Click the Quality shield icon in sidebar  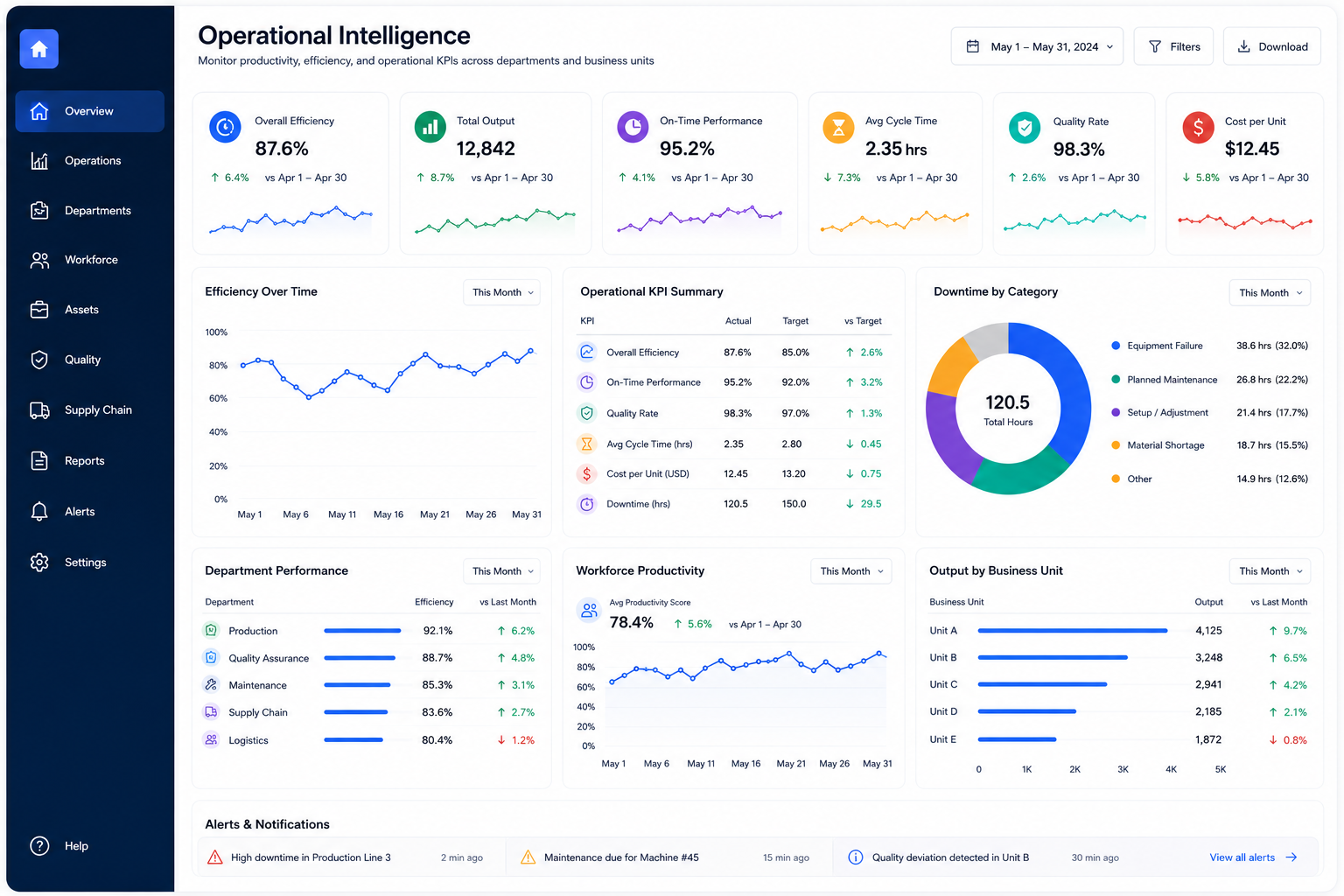pos(39,360)
